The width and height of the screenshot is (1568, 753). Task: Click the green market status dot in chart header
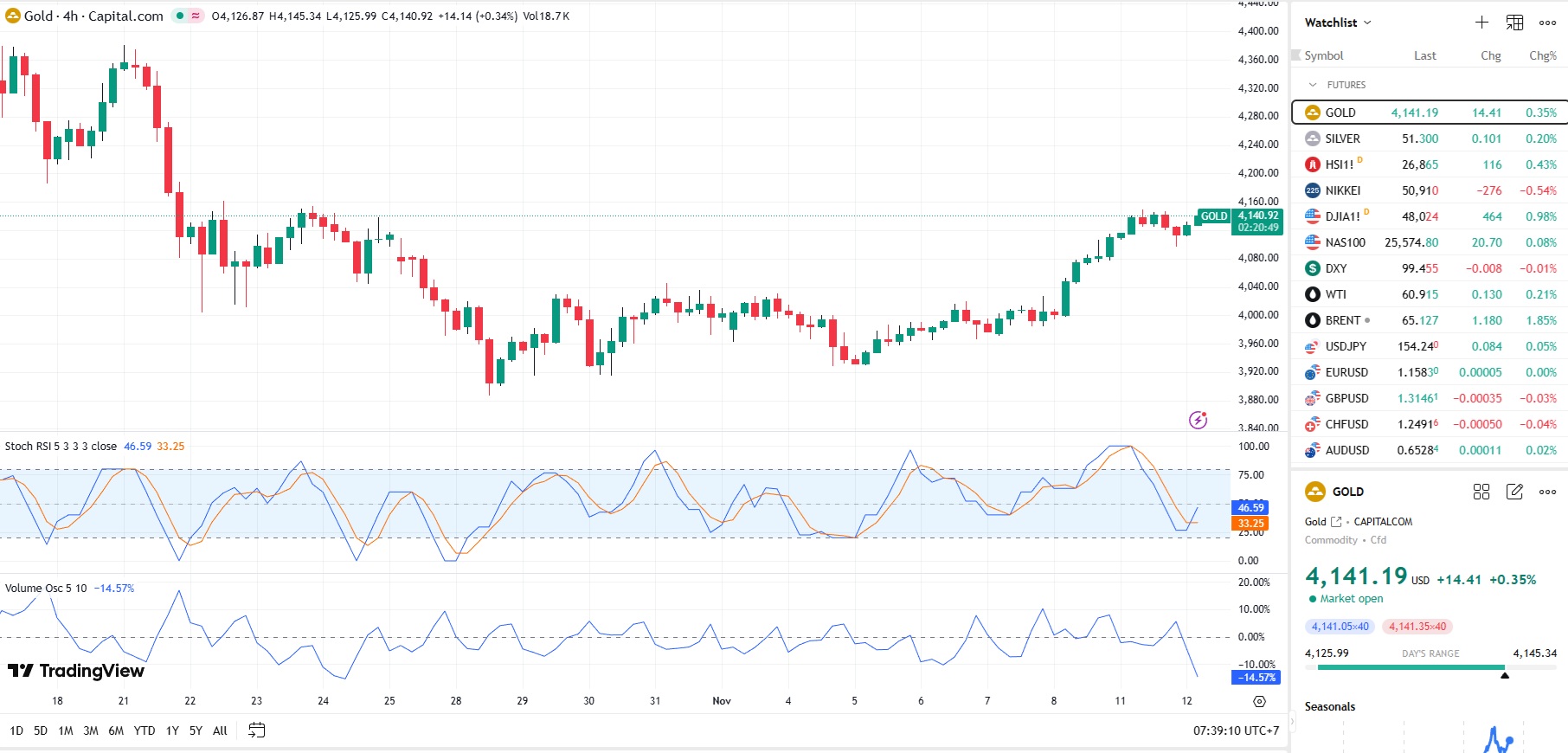[180, 16]
